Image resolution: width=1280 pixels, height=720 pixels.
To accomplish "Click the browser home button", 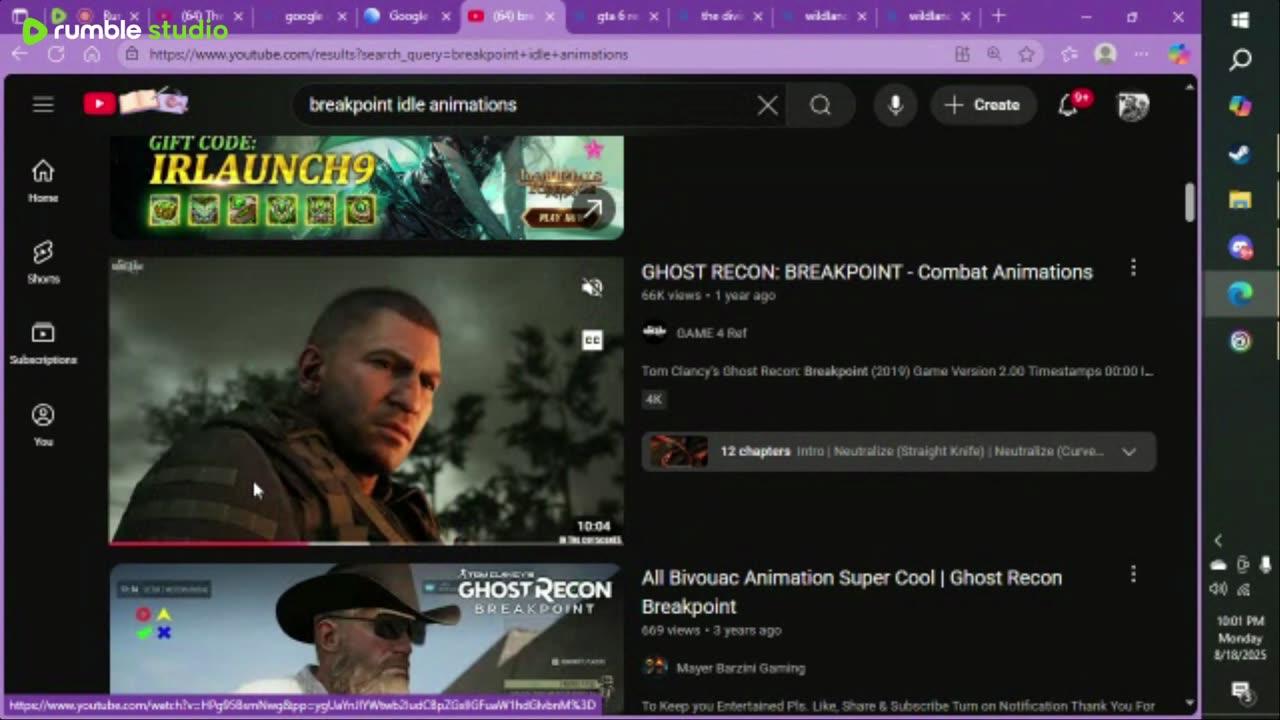I will tap(91, 54).
